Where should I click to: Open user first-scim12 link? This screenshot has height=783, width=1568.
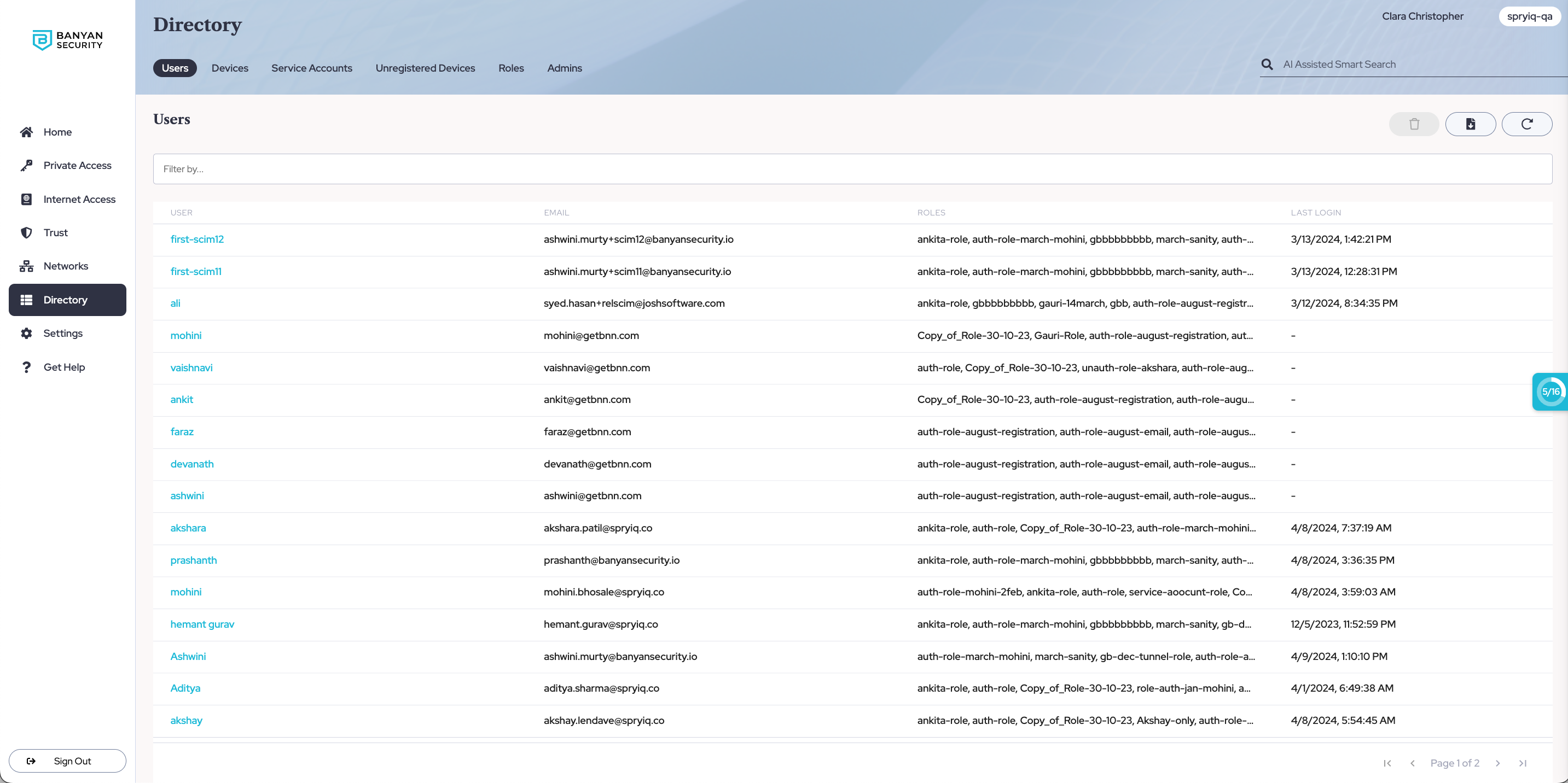196,239
